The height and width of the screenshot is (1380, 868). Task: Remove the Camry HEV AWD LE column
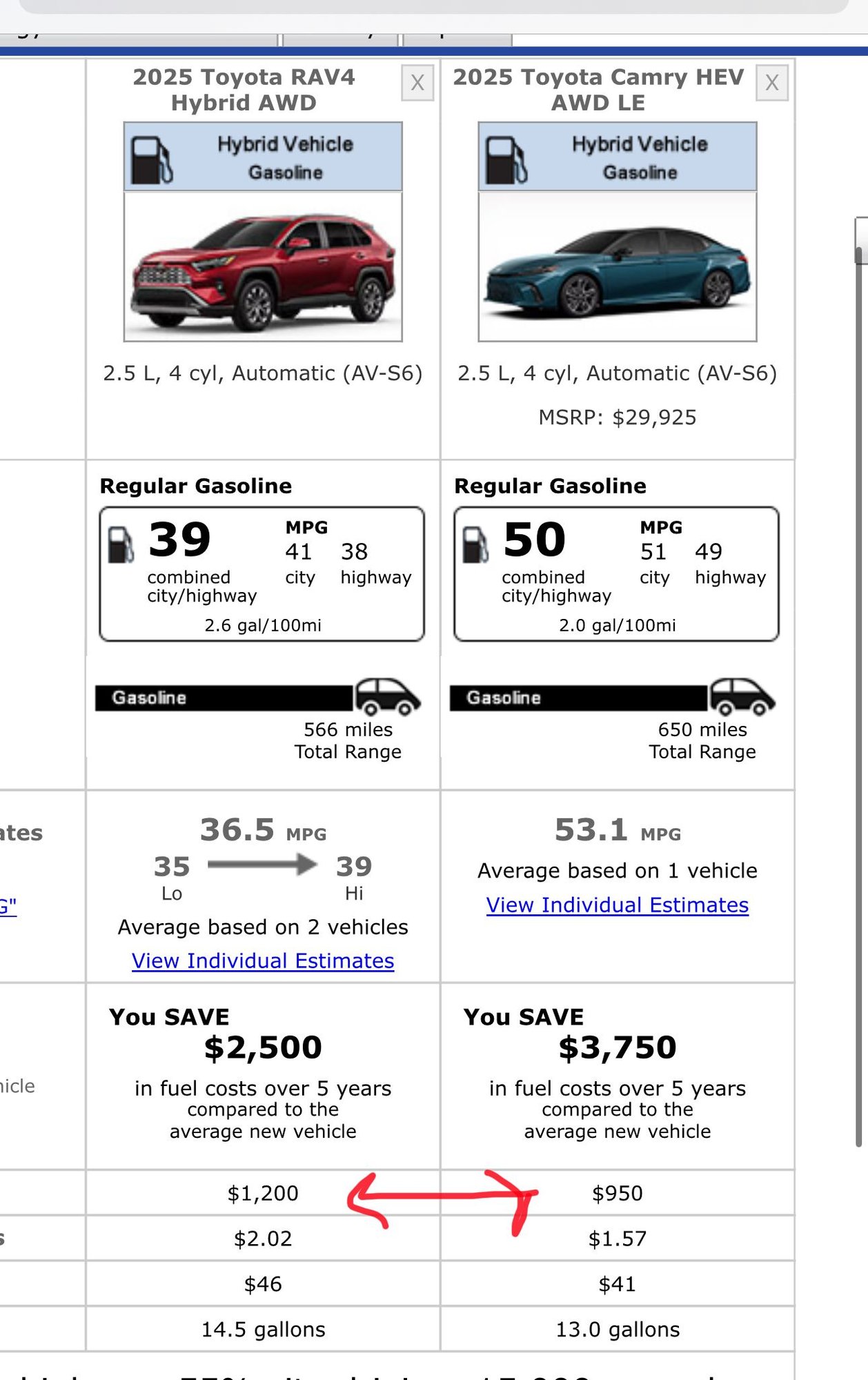pos(771,83)
